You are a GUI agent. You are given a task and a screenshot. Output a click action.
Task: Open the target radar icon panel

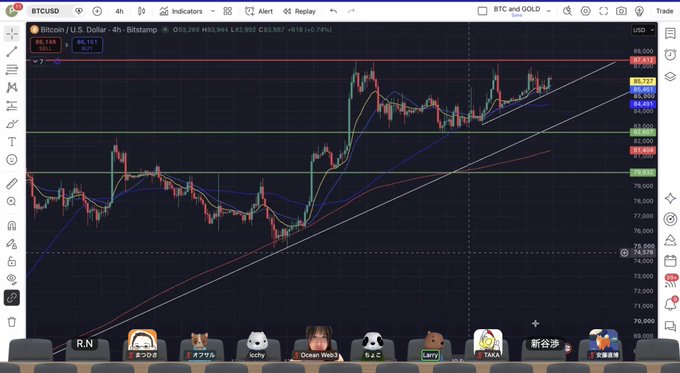[x=670, y=219]
